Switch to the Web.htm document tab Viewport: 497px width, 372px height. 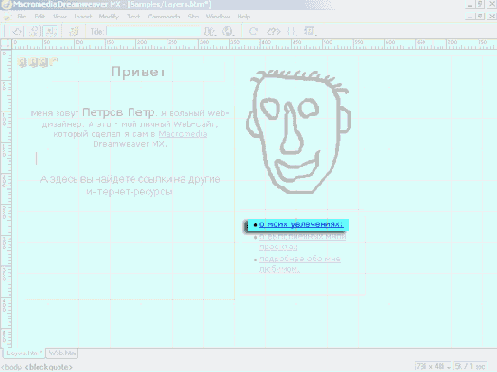point(62,353)
